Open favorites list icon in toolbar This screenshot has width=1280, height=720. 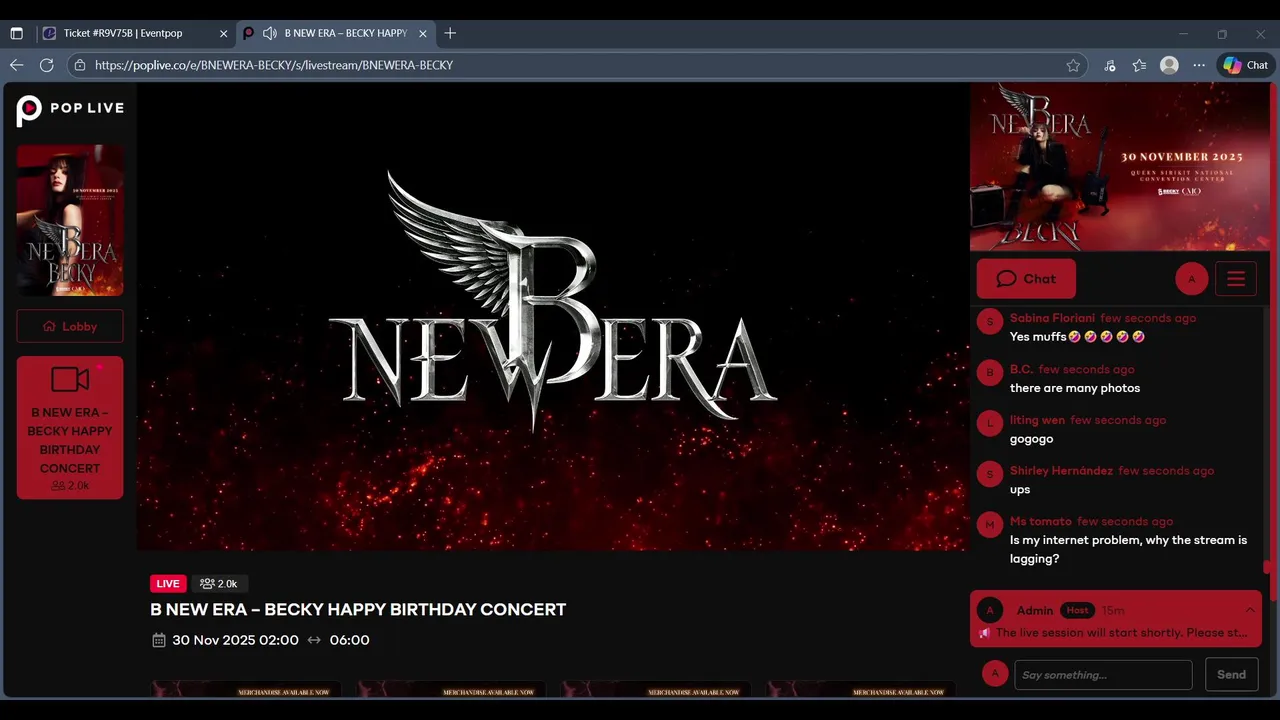point(1139,65)
